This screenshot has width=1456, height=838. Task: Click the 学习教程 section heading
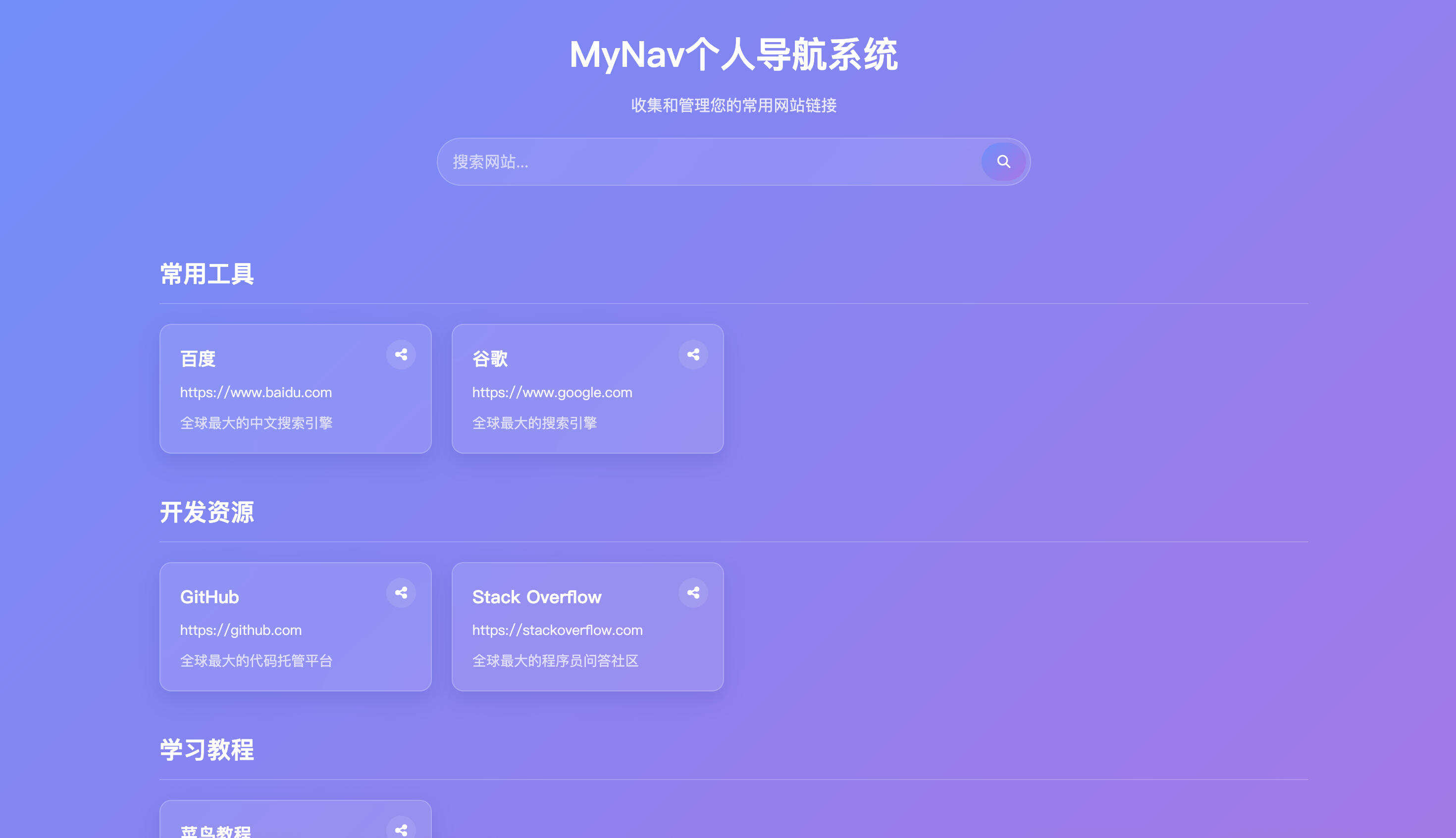click(207, 750)
